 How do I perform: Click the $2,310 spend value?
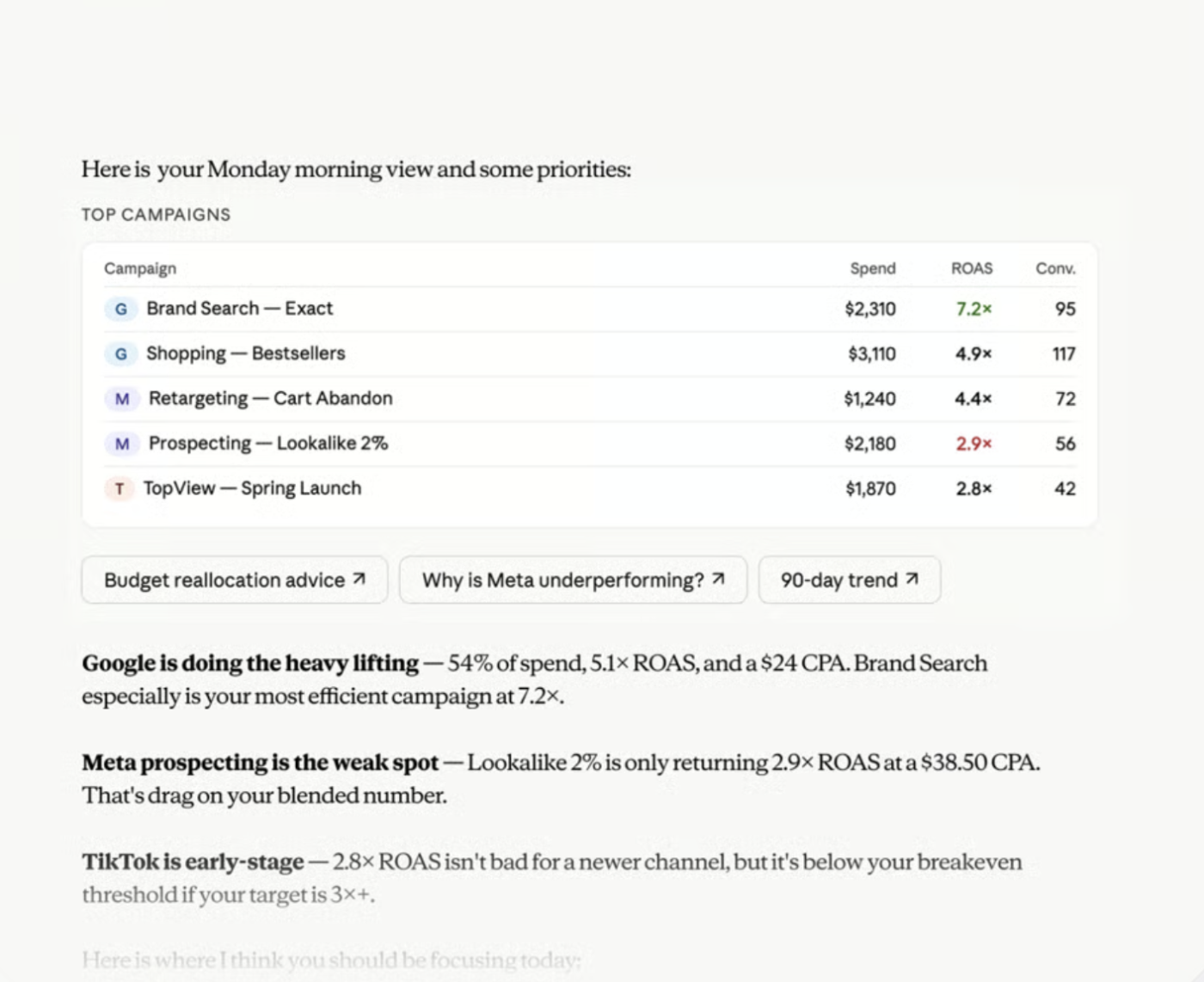pyautogui.click(x=869, y=309)
